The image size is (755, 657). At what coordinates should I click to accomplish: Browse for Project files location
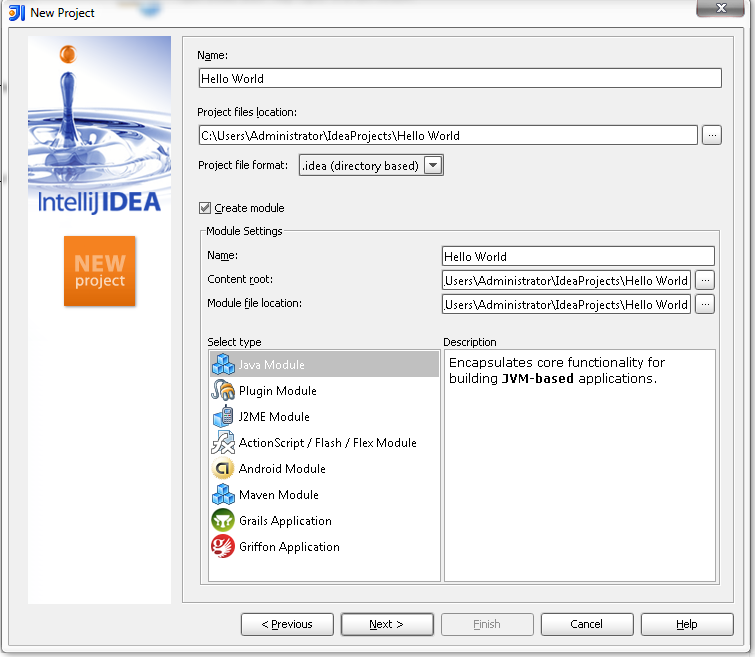(x=712, y=135)
